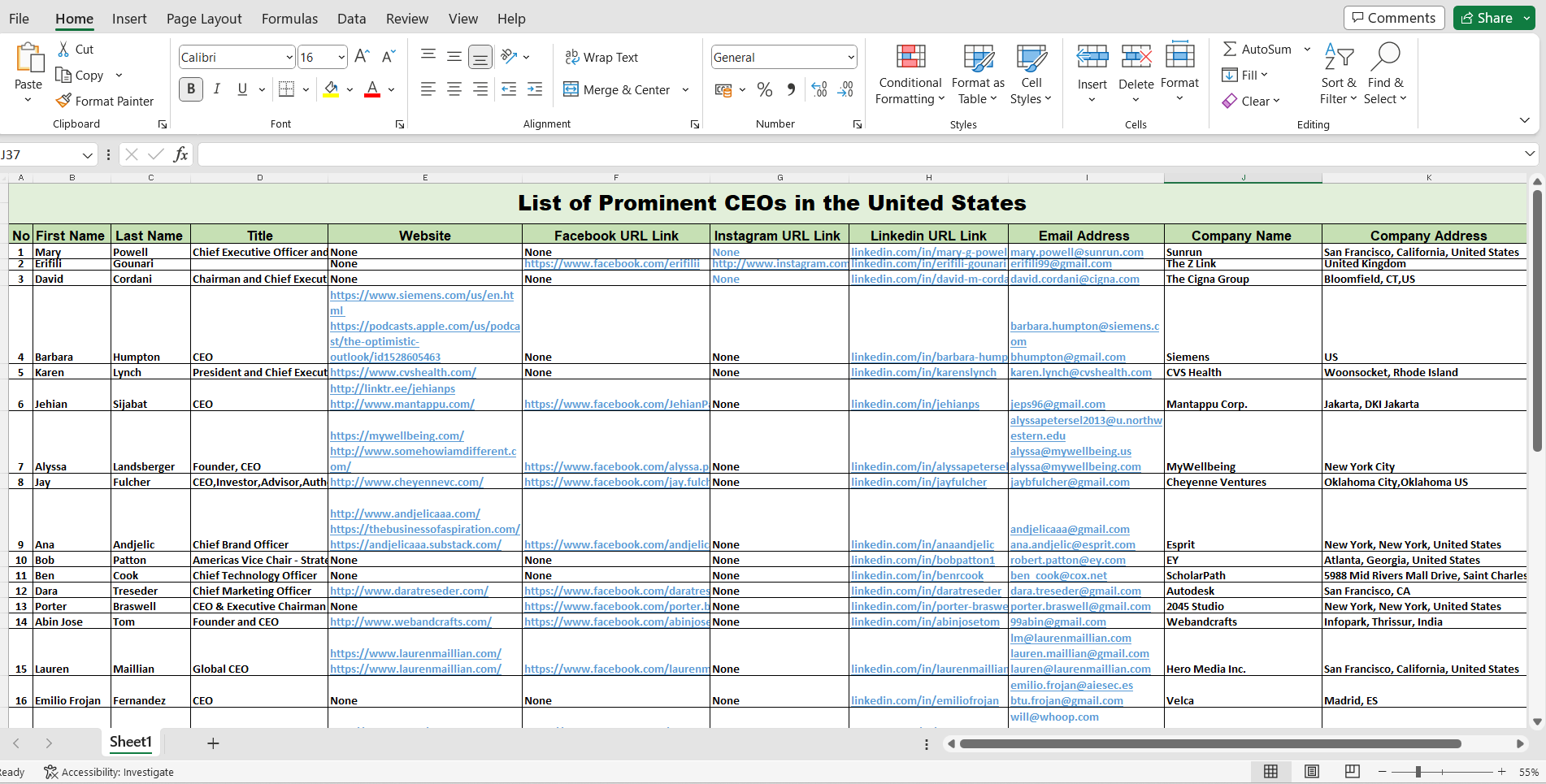Open the File menu
The height and width of the screenshot is (784, 1546).
(19, 19)
